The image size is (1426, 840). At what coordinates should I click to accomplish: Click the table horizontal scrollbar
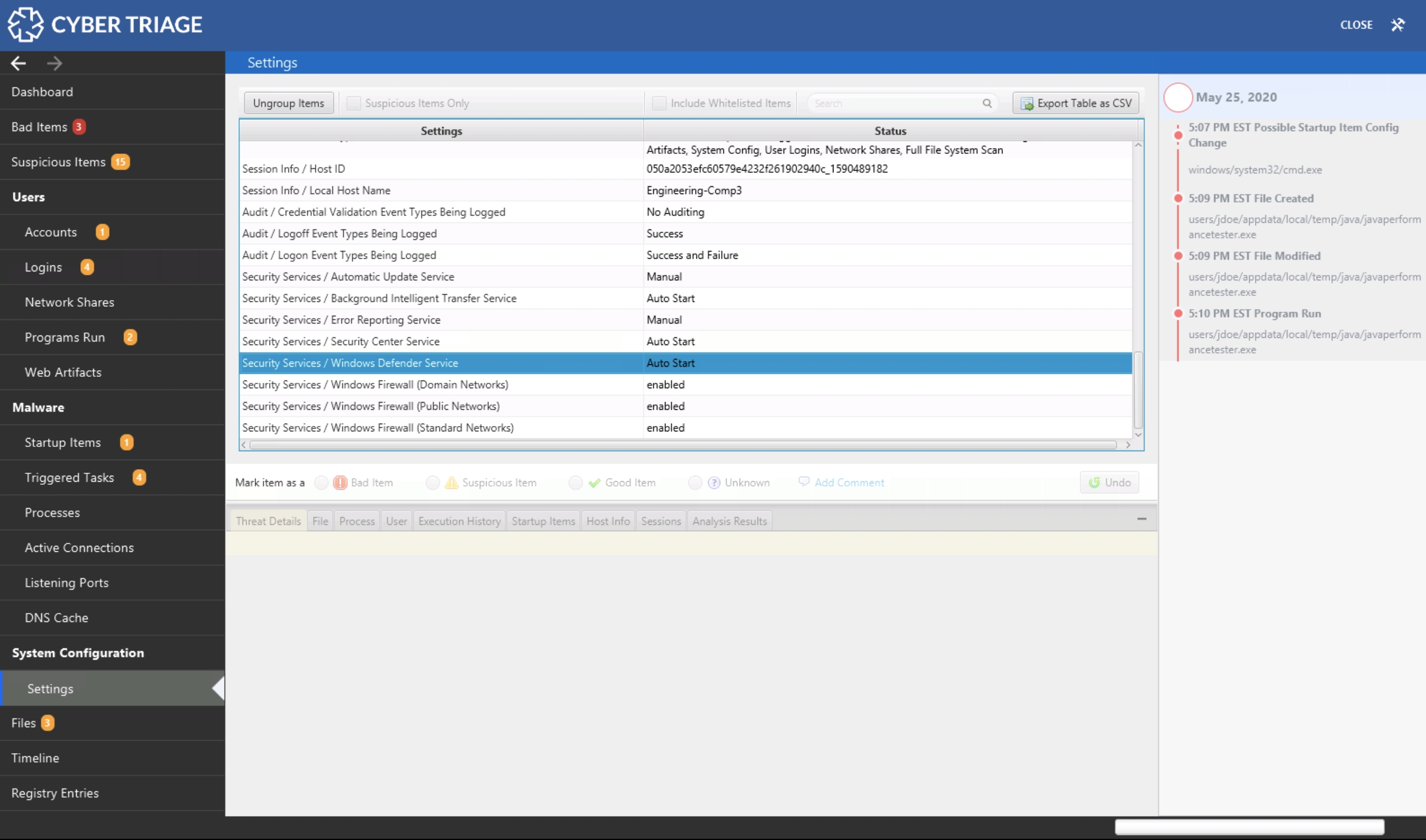tap(683, 445)
